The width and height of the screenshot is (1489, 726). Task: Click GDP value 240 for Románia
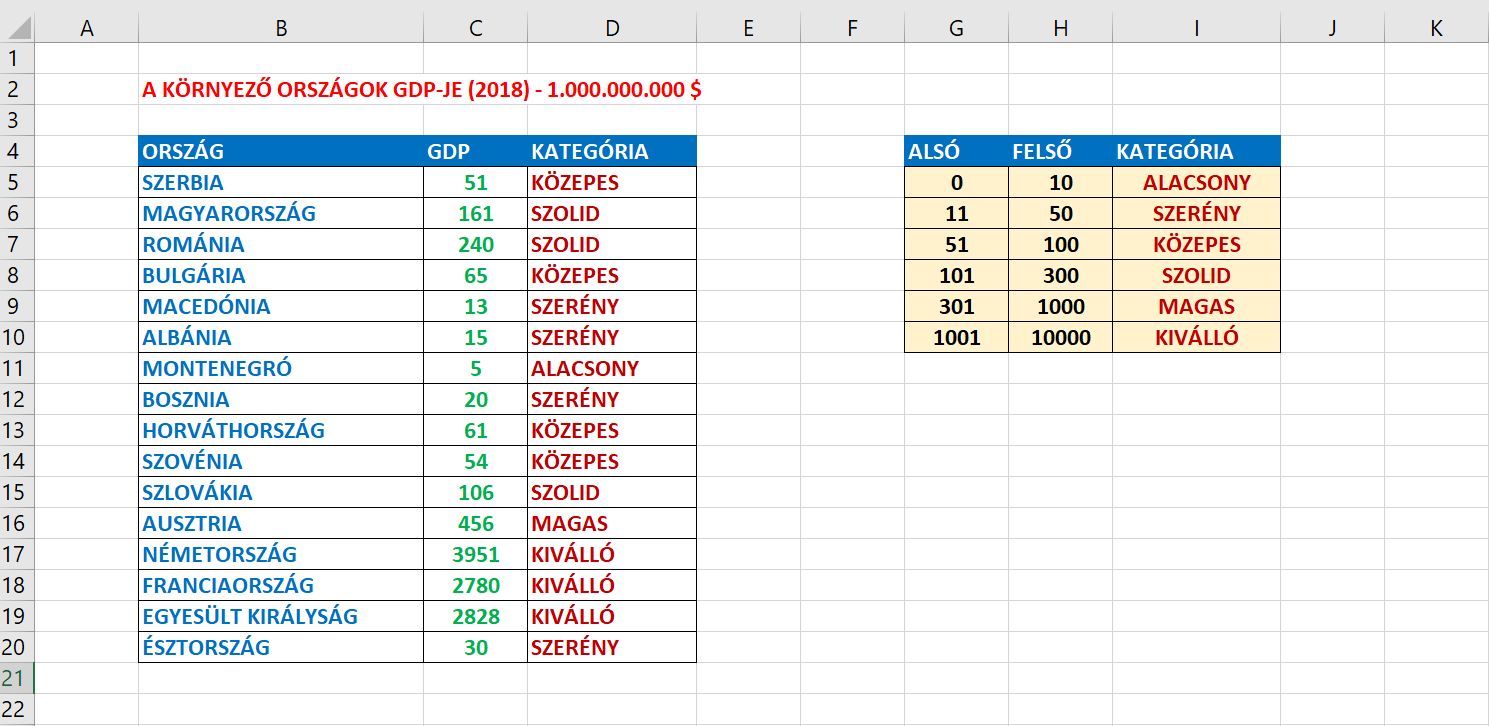[x=476, y=244]
